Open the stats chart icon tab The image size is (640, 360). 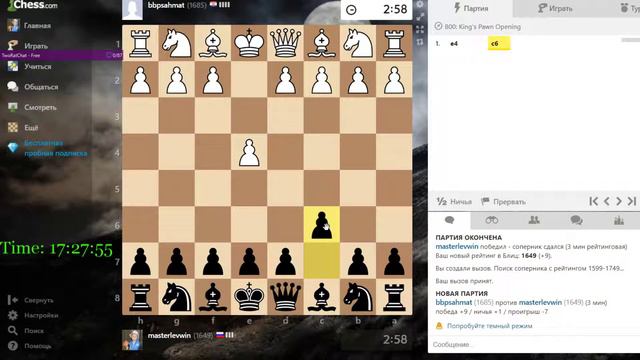619,220
